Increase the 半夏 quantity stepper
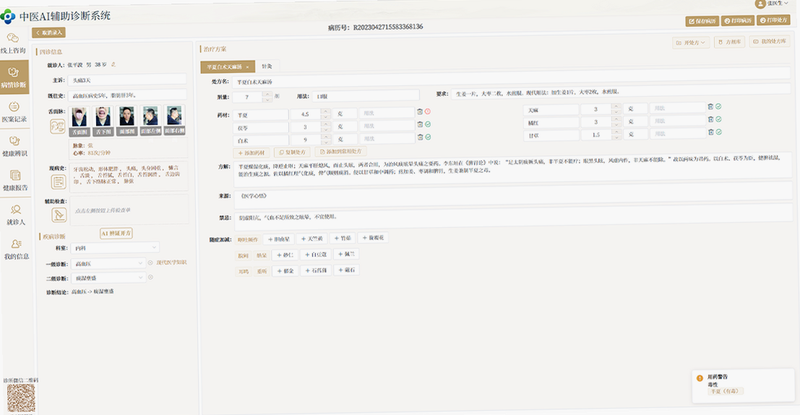Image resolution: width=800 pixels, height=415 pixels. click(325, 112)
